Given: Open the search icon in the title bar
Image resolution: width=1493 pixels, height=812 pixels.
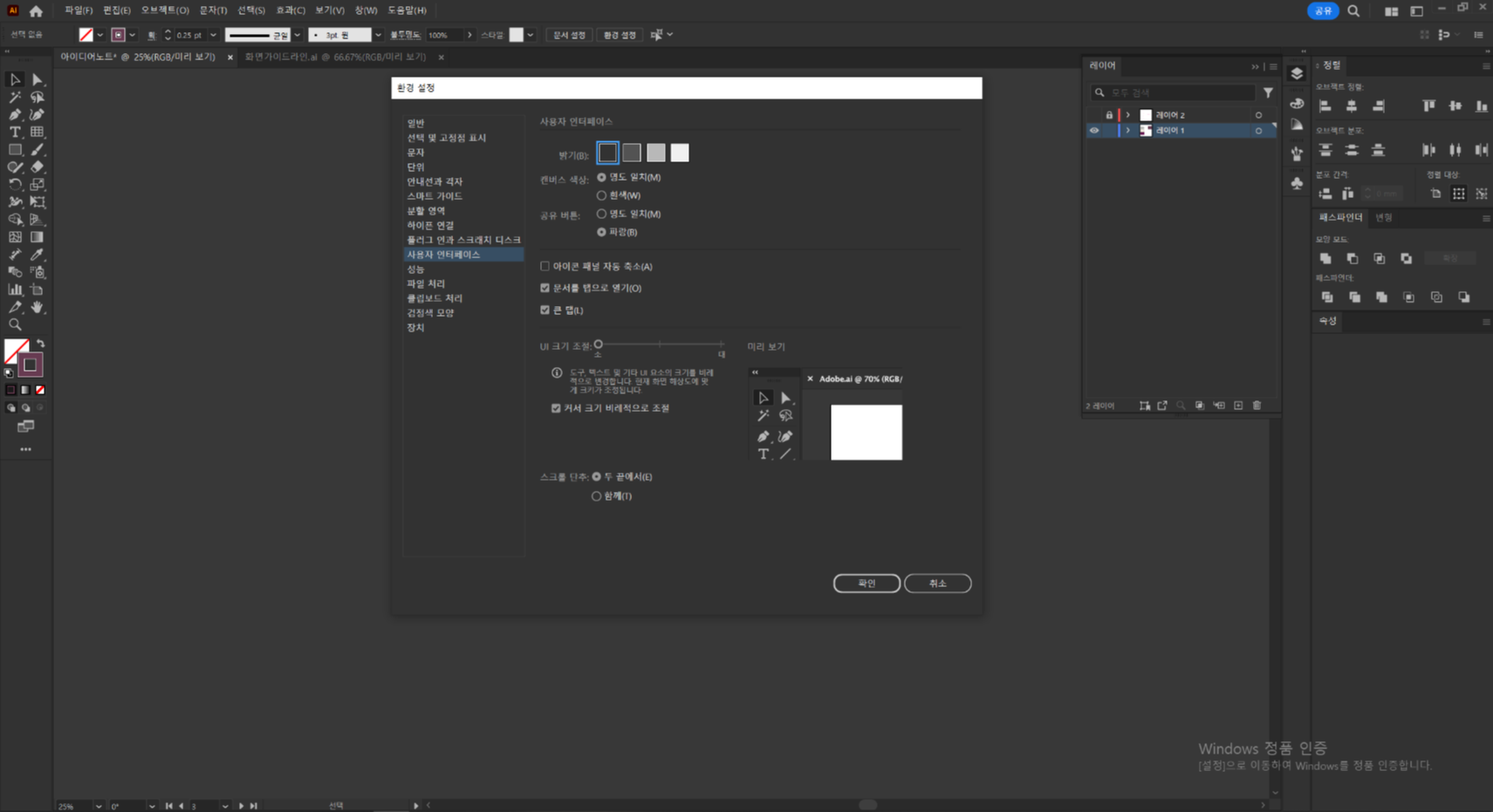Looking at the screenshot, I should pyautogui.click(x=1353, y=11).
